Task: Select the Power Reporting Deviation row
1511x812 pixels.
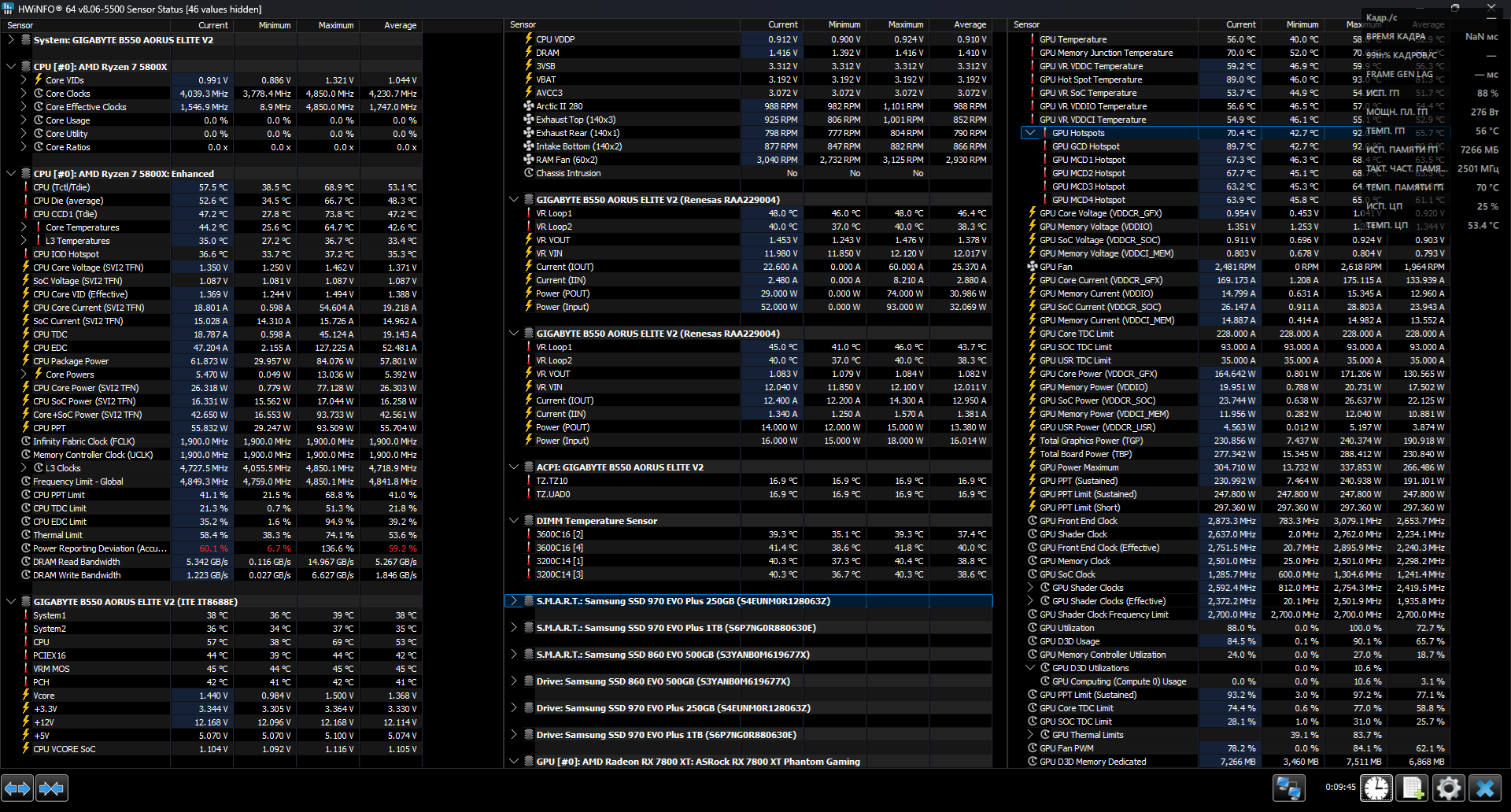Action: (x=212, y=548)
